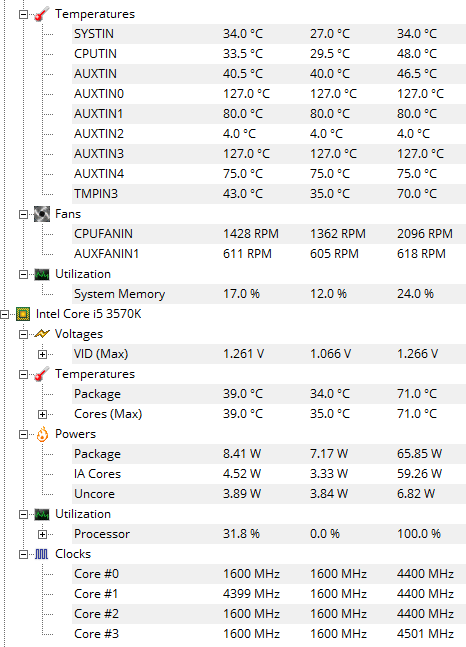Select the AUXTIN0 sensor label
Viewport: 466px width, 647px height.
(x=99, y=94)
